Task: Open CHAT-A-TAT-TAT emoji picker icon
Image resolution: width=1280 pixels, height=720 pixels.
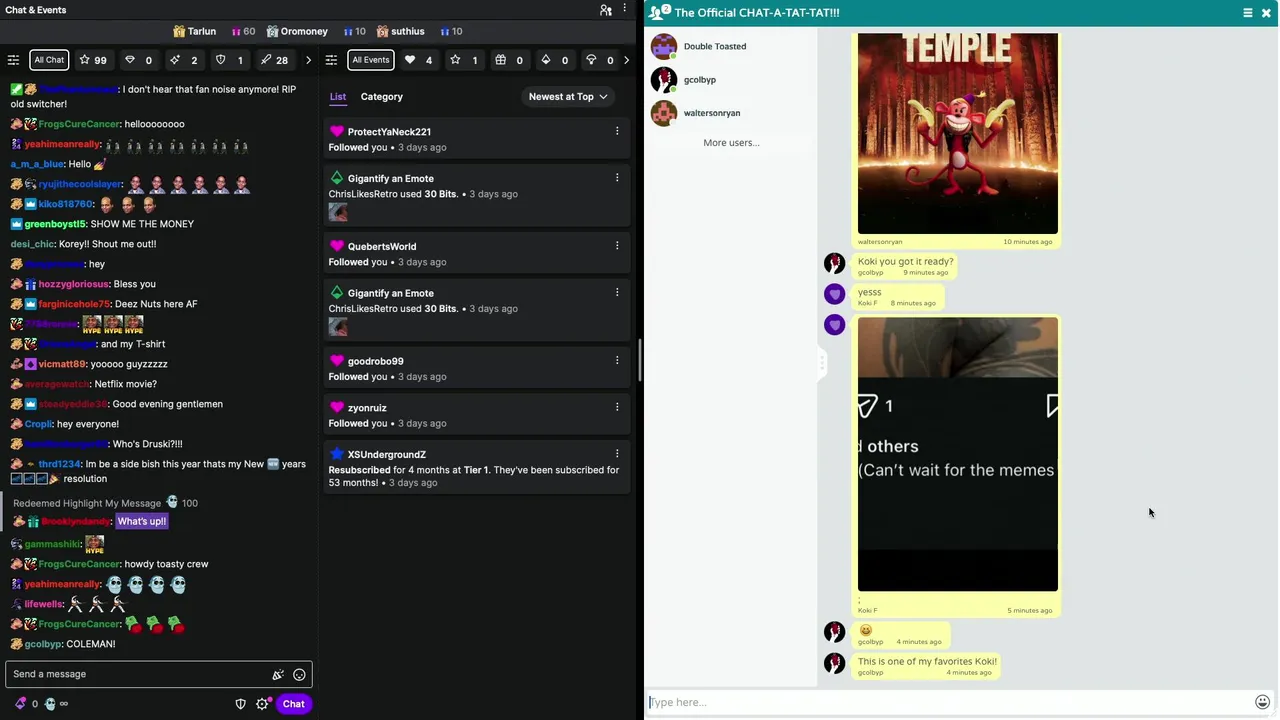Action: click(x=1262, y=702)
